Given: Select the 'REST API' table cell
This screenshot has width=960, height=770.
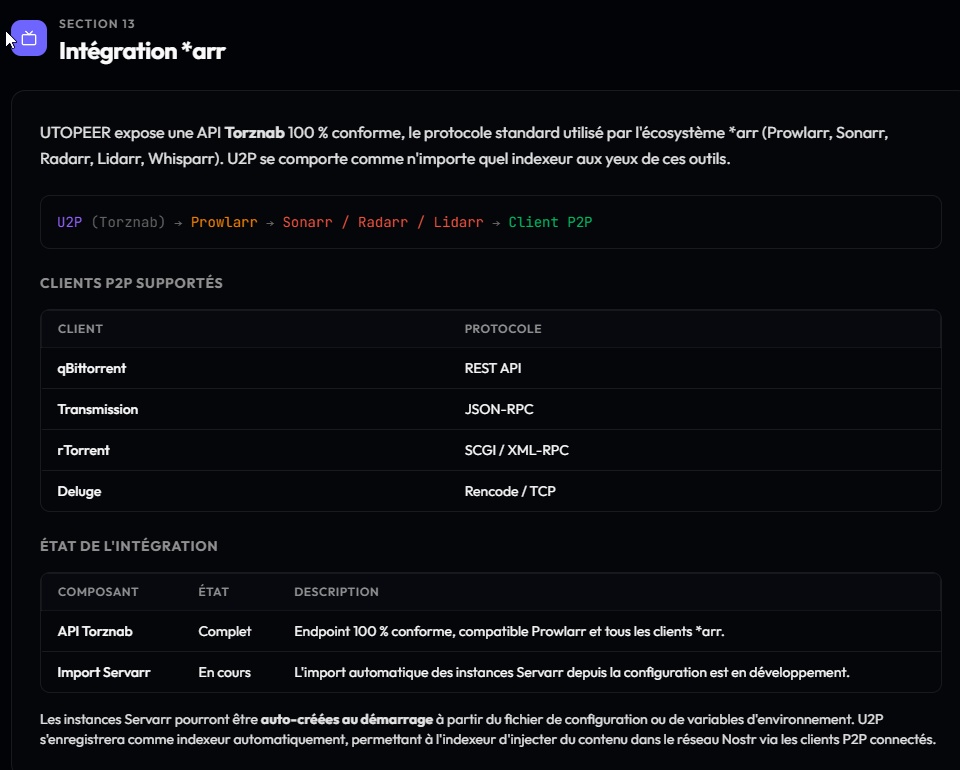Looking at the screenshot, I should tap(493, 368).
